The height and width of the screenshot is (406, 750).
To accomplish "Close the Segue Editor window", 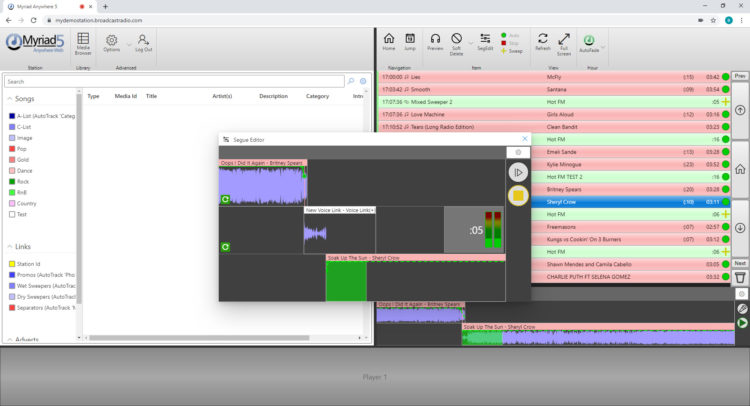I will [x=525, y=139].
